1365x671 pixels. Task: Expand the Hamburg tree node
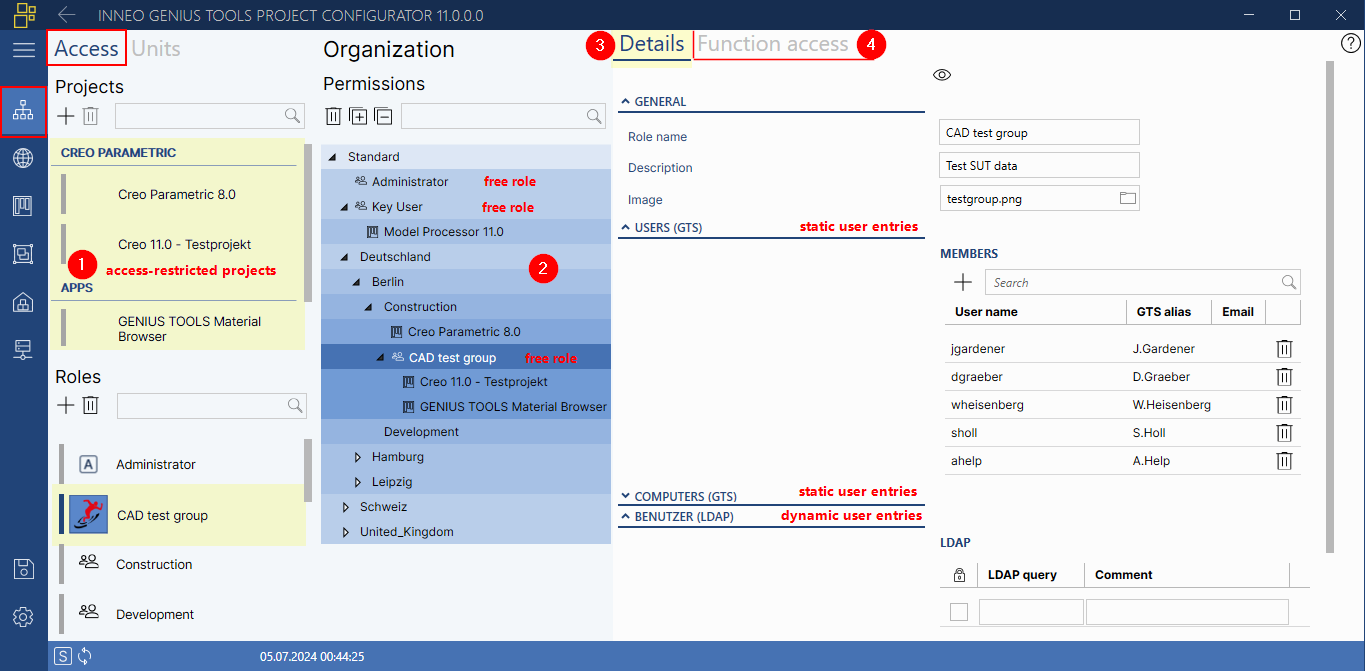[x=359, y=457]
